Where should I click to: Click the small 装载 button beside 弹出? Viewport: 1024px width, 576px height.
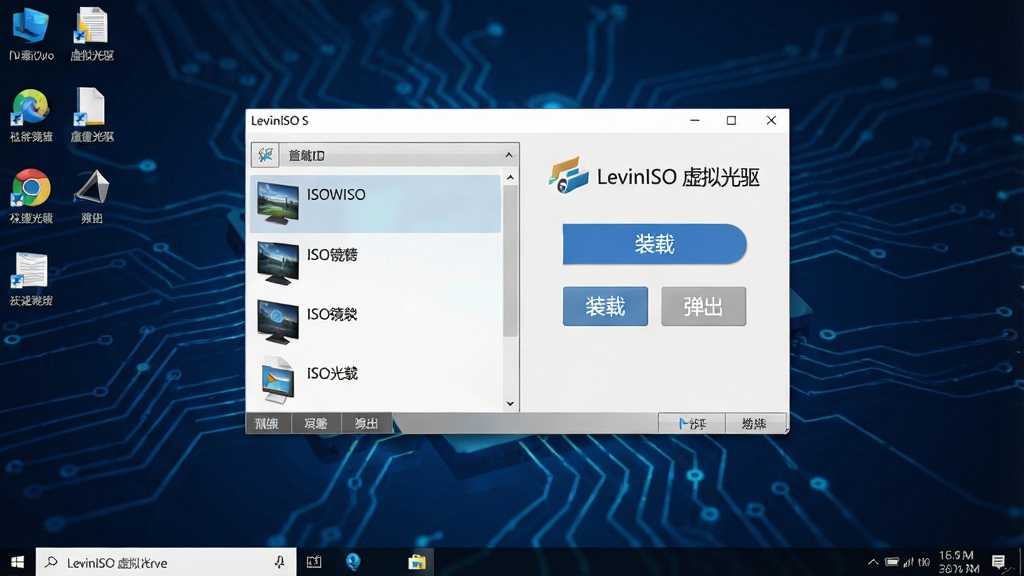pyautogui.click(x=605, y=306)
